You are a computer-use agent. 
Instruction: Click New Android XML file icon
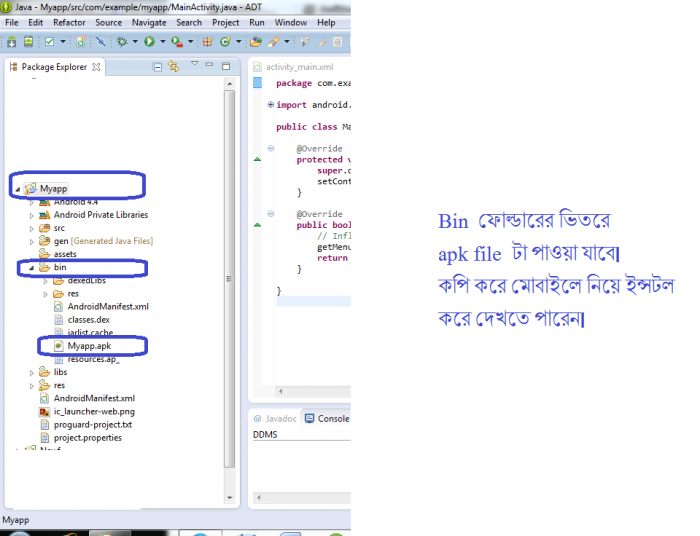pos(81,42)
